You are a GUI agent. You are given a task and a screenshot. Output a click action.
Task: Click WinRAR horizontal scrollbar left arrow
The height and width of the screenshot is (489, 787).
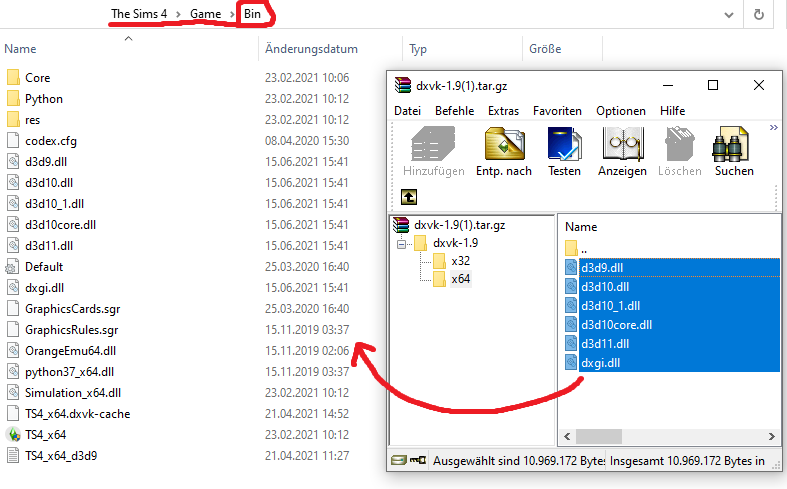click(567, 437)
